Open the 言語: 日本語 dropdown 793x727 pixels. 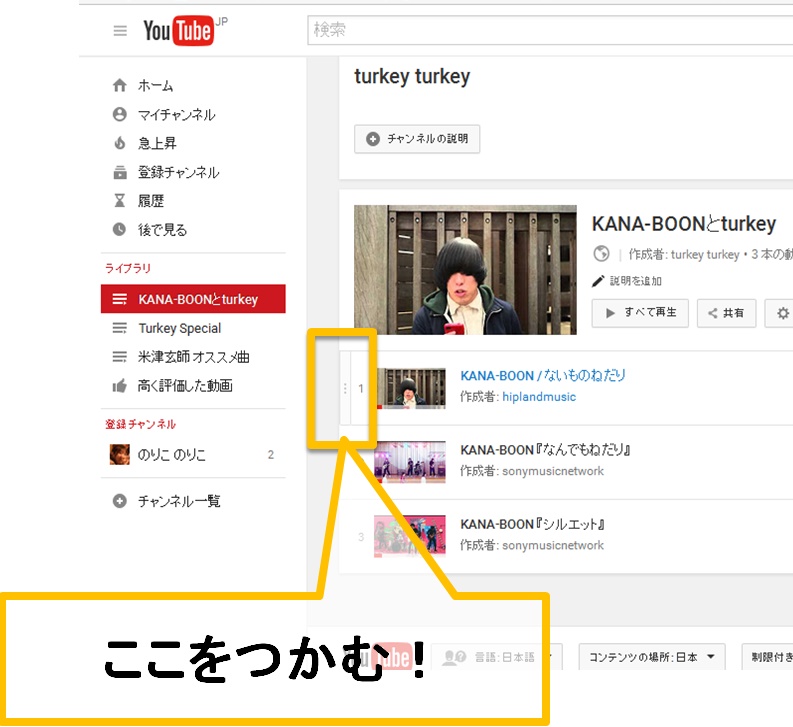(497, 657)
